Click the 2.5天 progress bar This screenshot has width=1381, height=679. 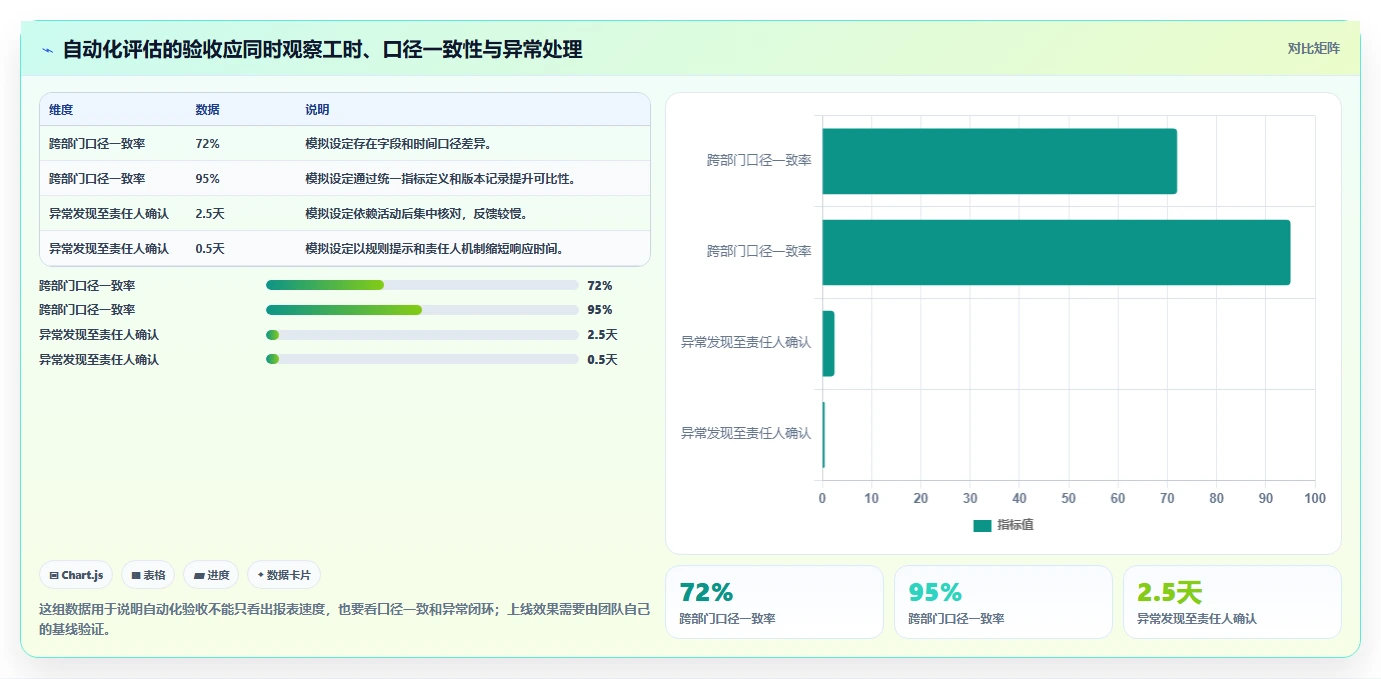tap(422, 335)
